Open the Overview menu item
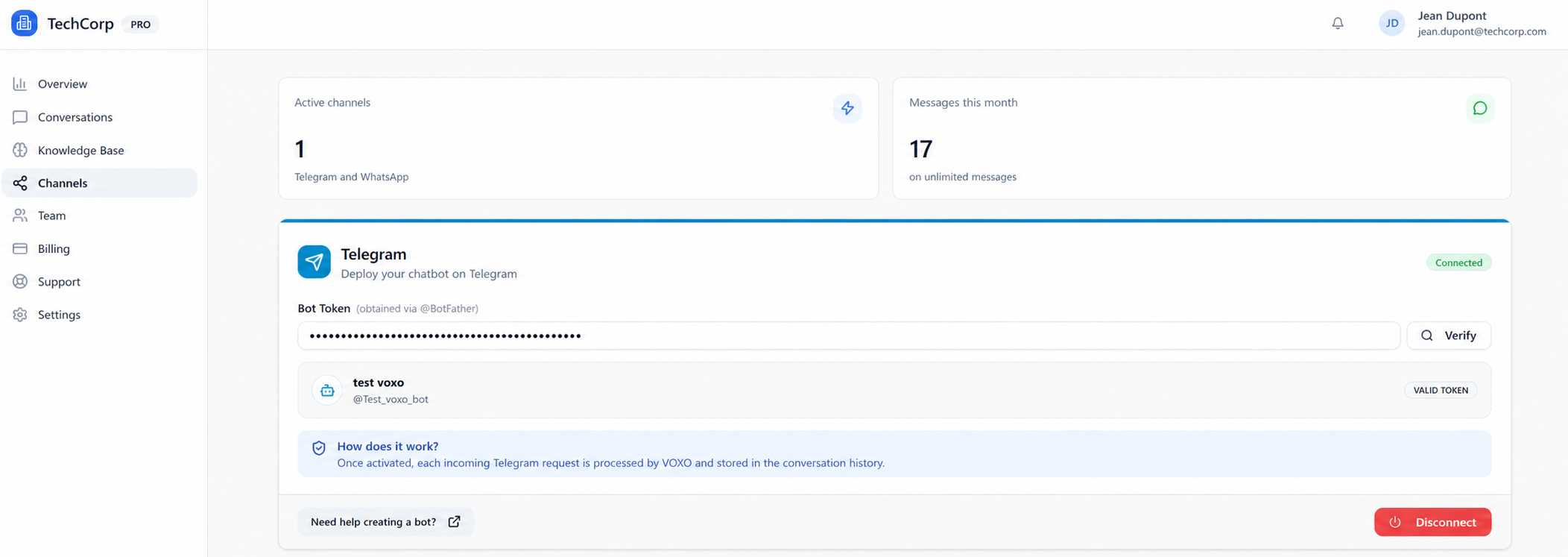1568x557 pixels. click(100, 84)
